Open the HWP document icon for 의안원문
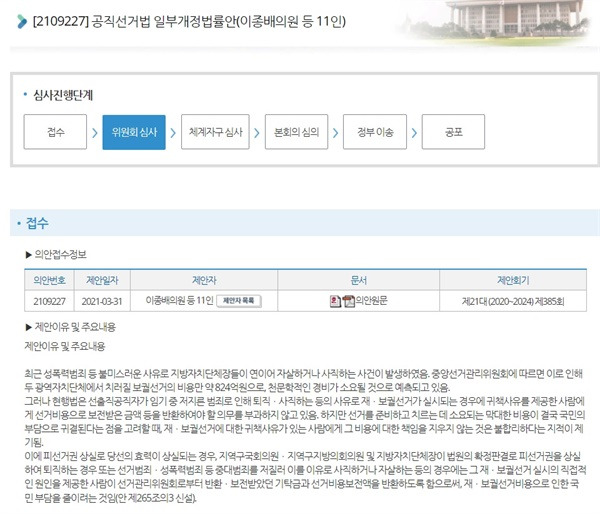Screen dimensions: 600x514 [335, 301]
